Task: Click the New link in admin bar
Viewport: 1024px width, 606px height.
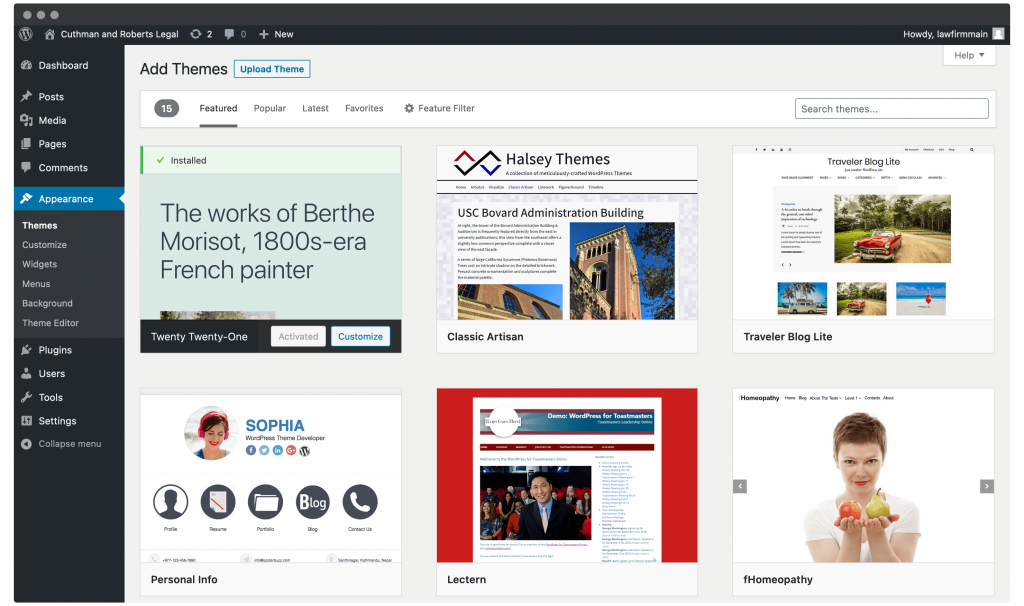Action: (x=284, y=34)
